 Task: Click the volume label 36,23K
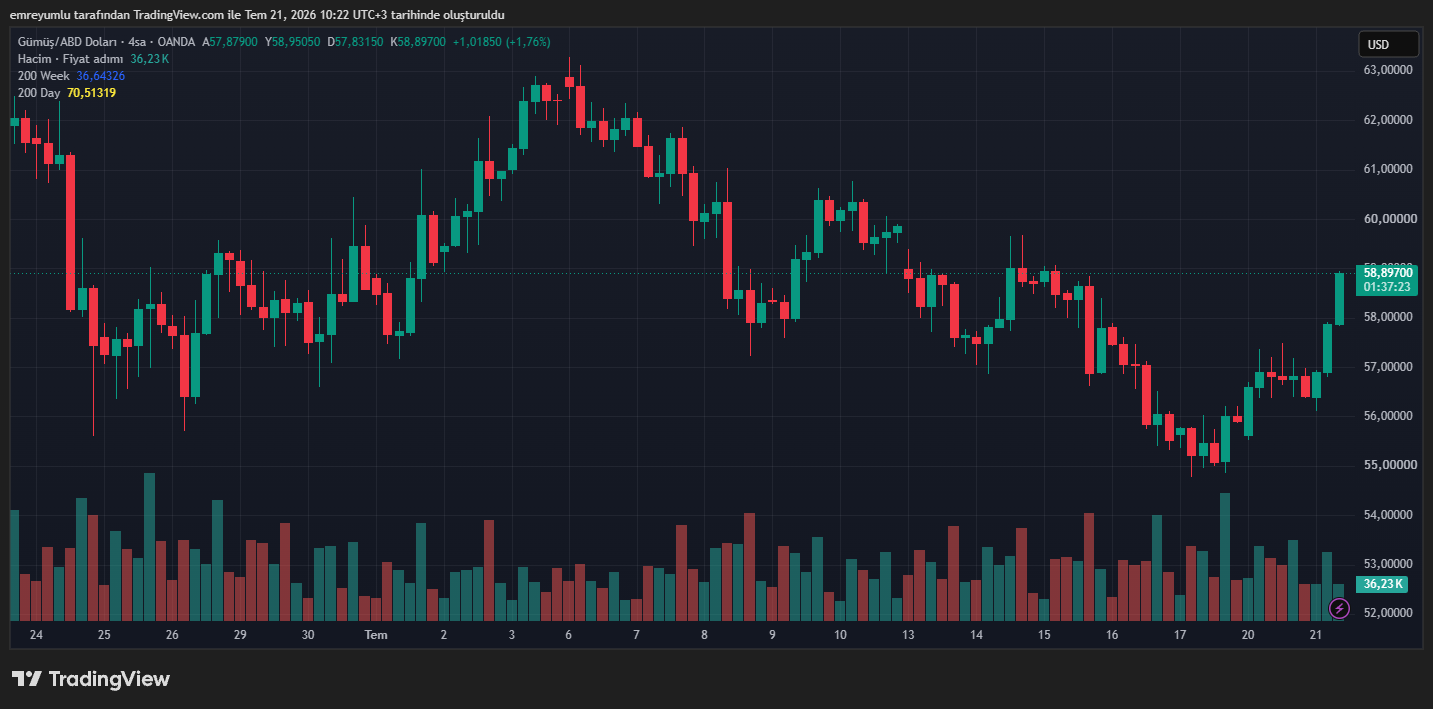coord(1384,584)
